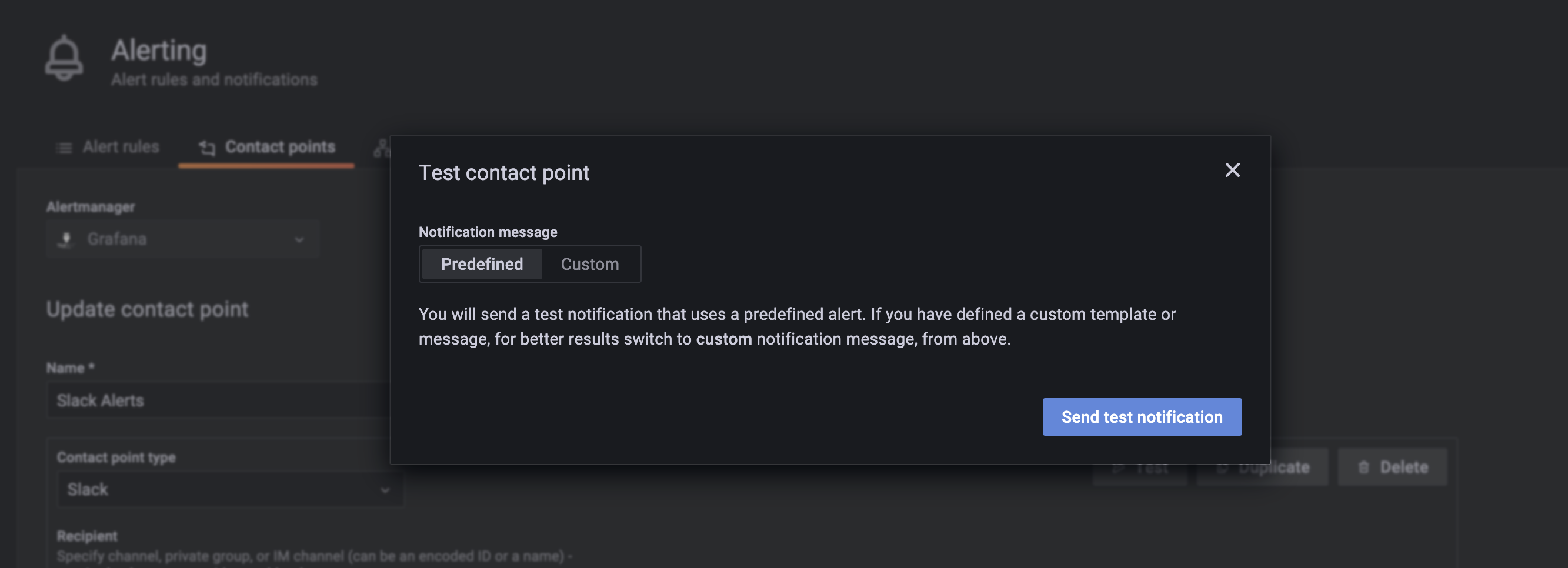1568x568 pixels.
Task: Click the Alerting bell icon
Action: point(64,58)
